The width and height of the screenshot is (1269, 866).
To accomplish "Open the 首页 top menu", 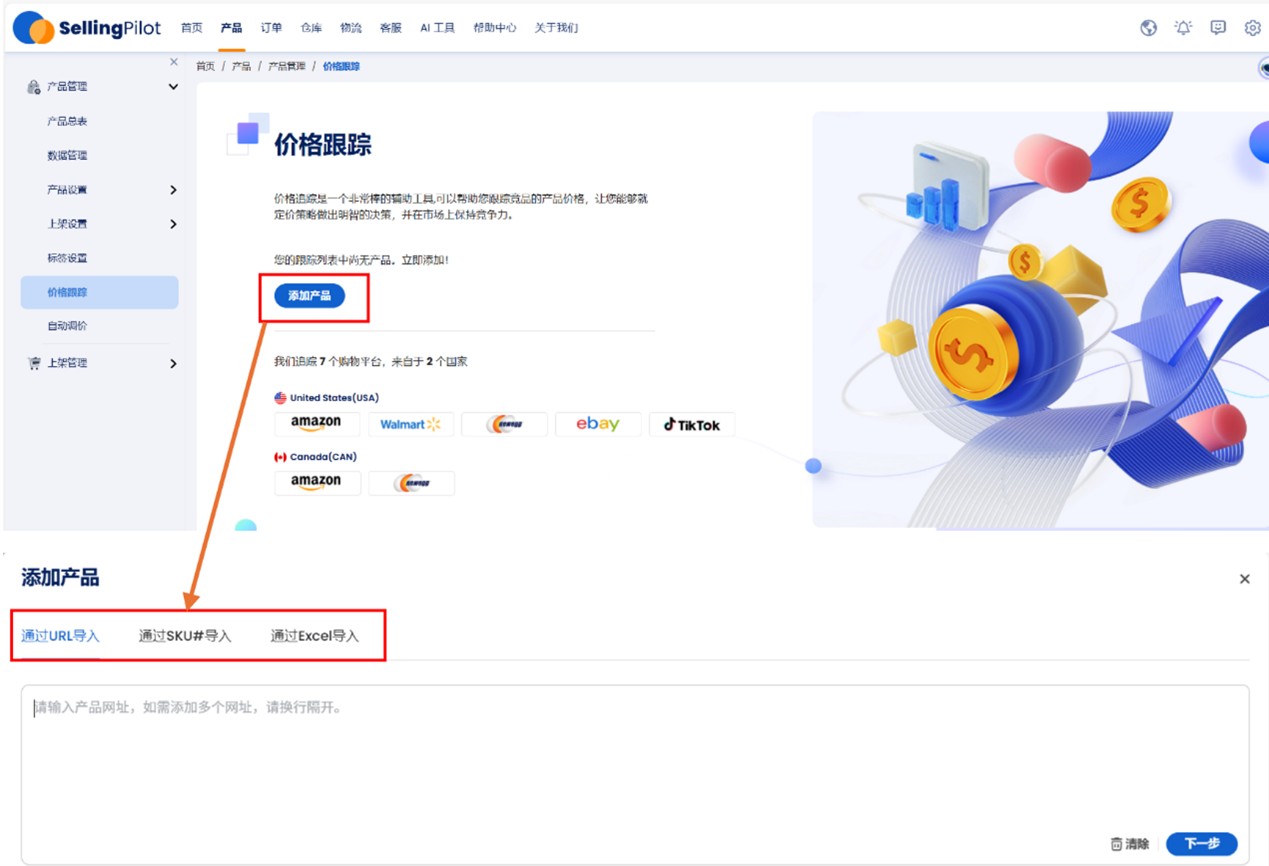I will [192, 28].
